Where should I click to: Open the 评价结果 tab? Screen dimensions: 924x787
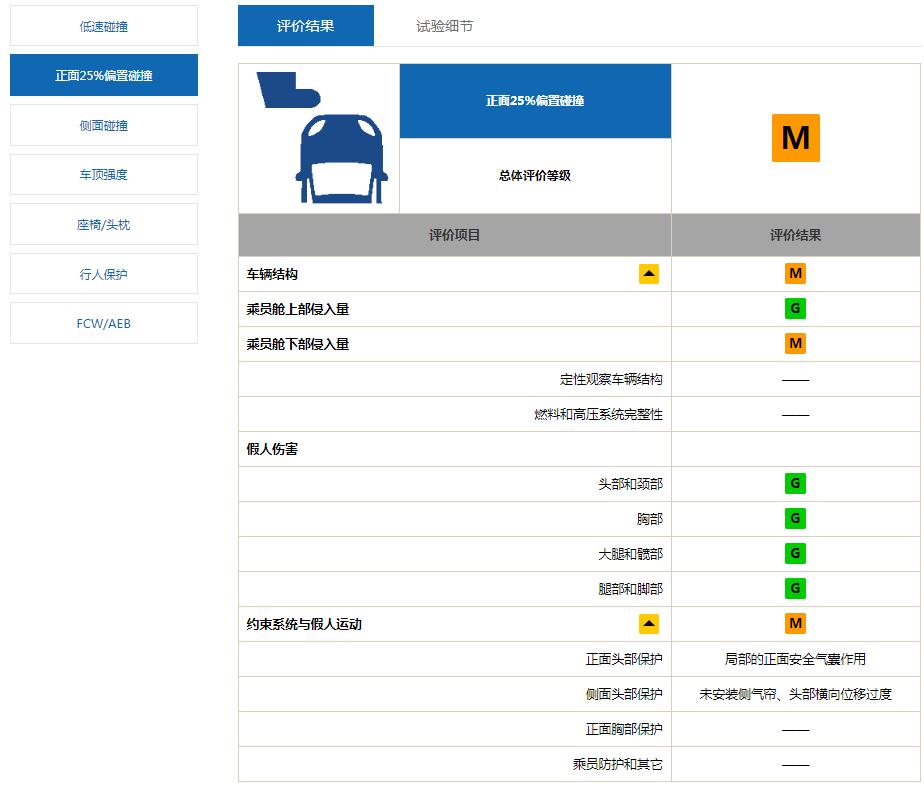point(304,27)
